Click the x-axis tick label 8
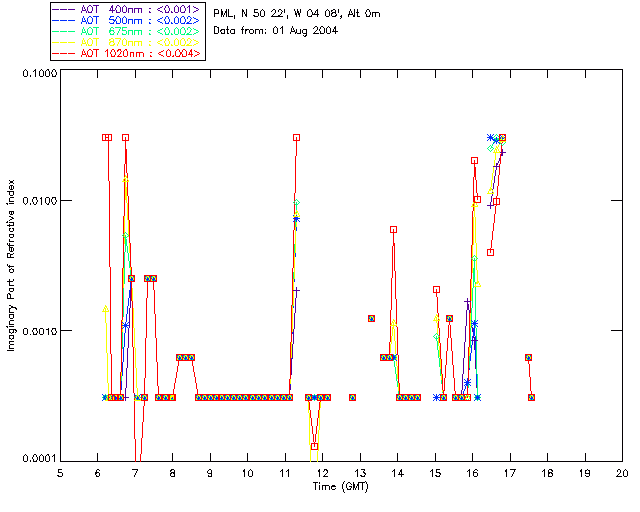The height and width of the screenshot is (512, 640). click(x=173, y=473)
